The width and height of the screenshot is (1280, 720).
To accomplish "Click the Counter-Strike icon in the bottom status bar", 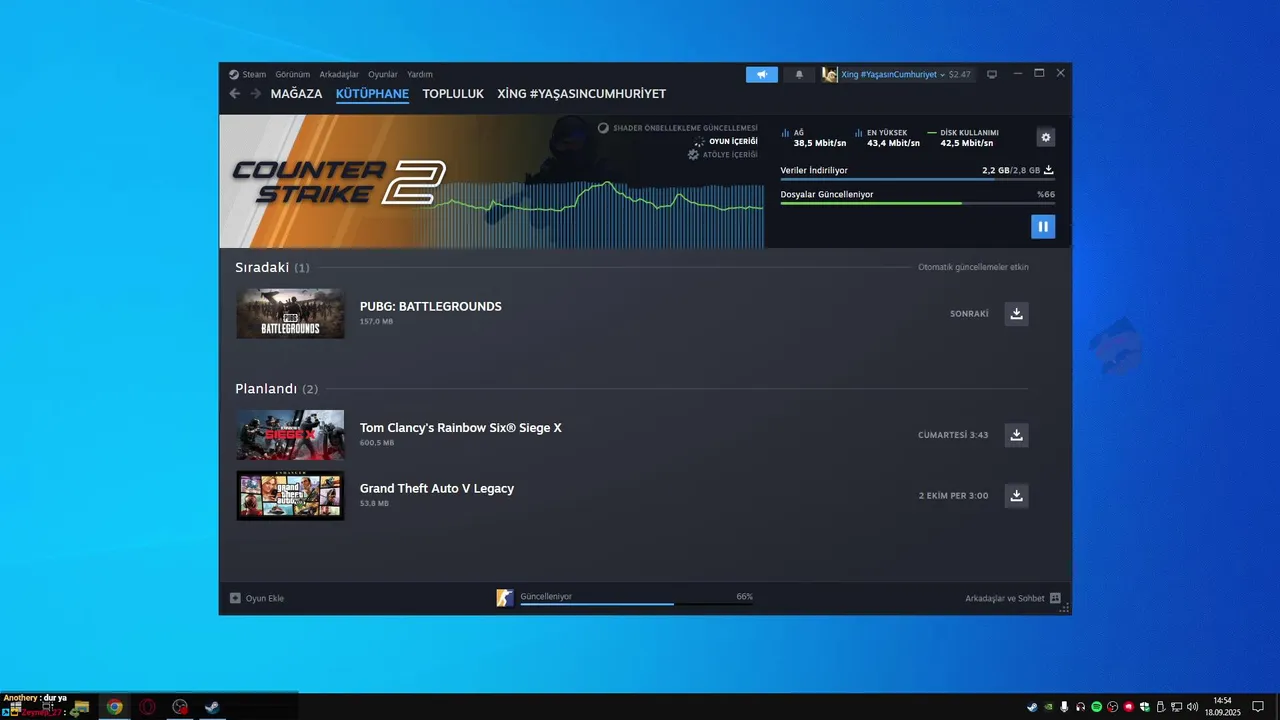I will point(505,598).
